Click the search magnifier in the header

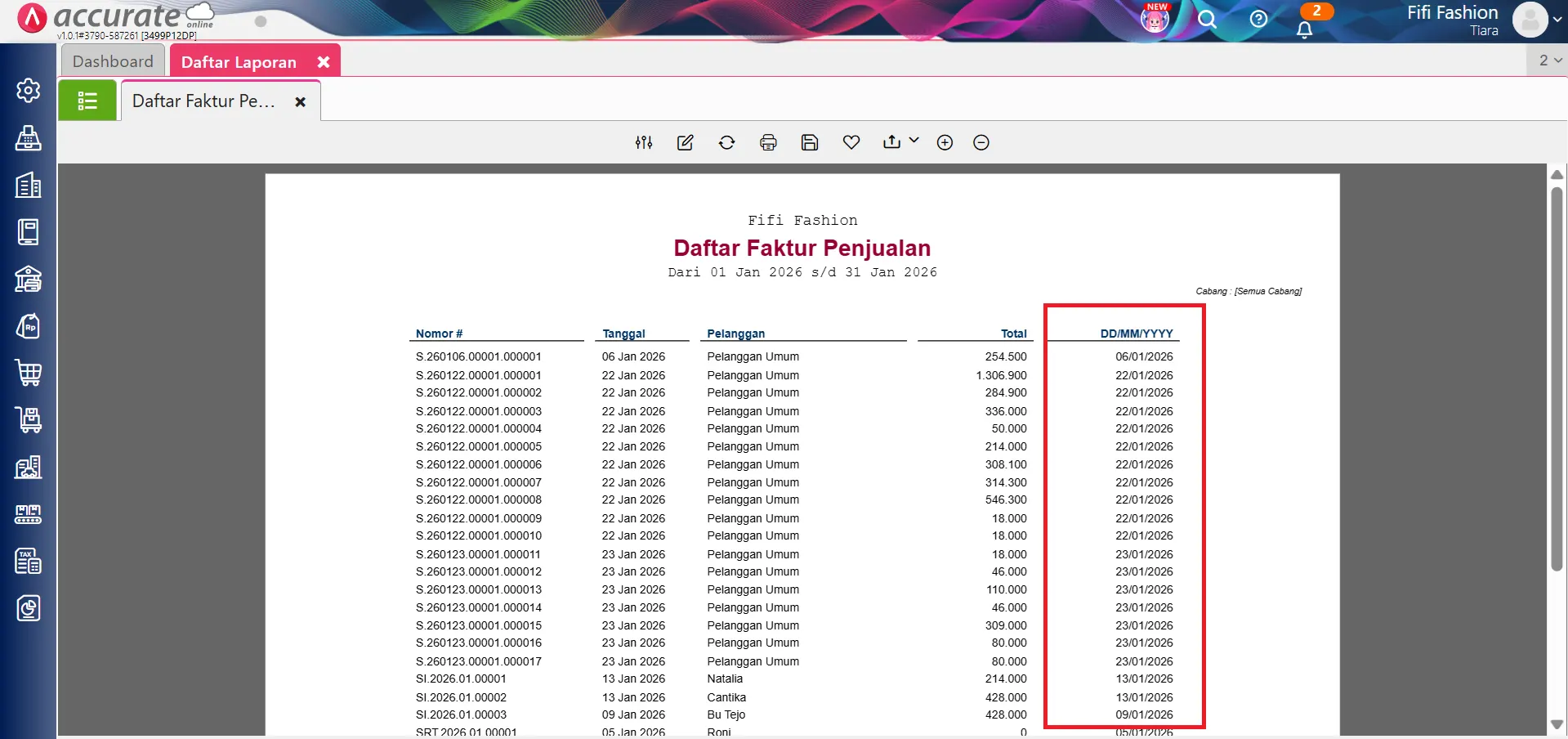(1207, 20)
